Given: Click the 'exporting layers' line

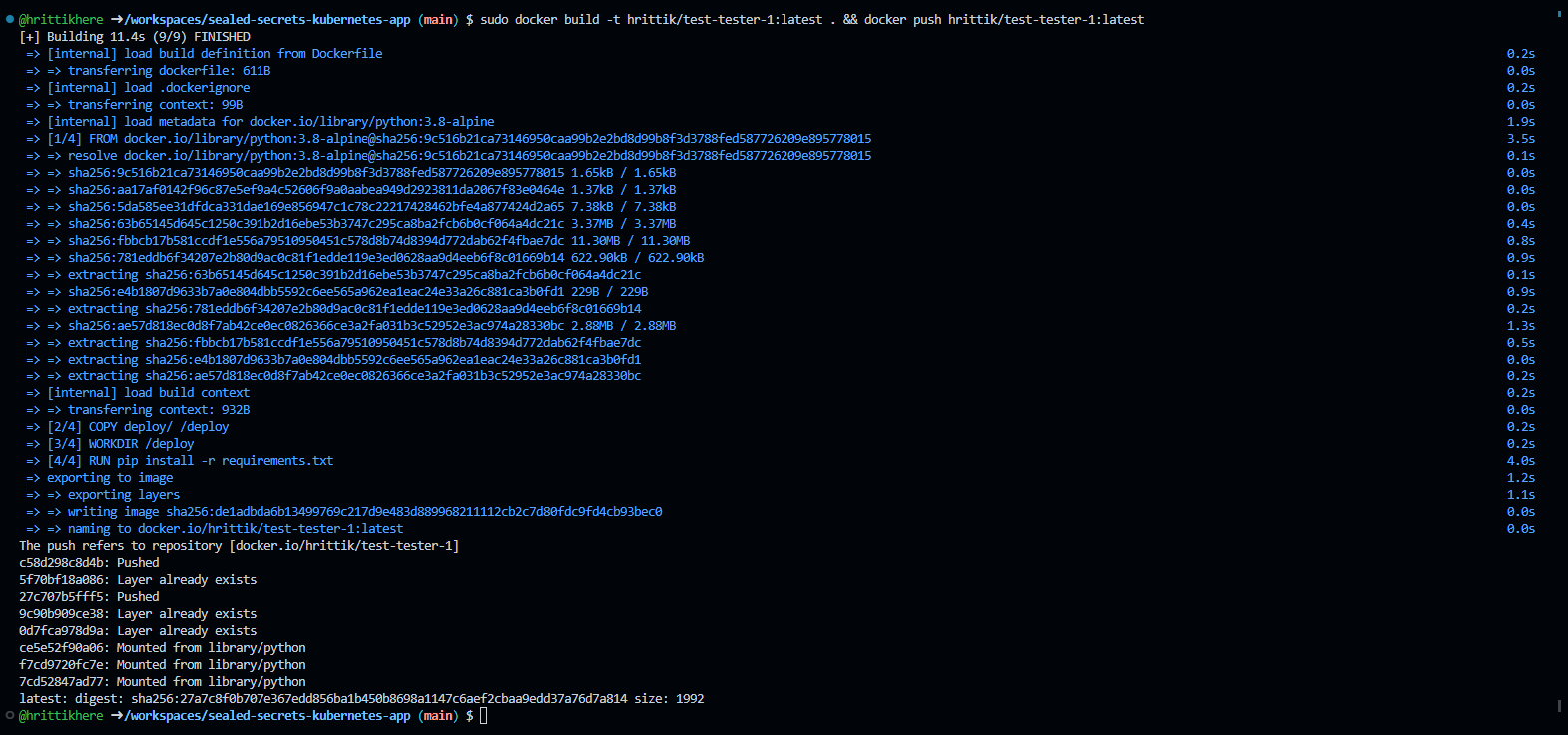Looking at the screenshot, I should 124,494.
